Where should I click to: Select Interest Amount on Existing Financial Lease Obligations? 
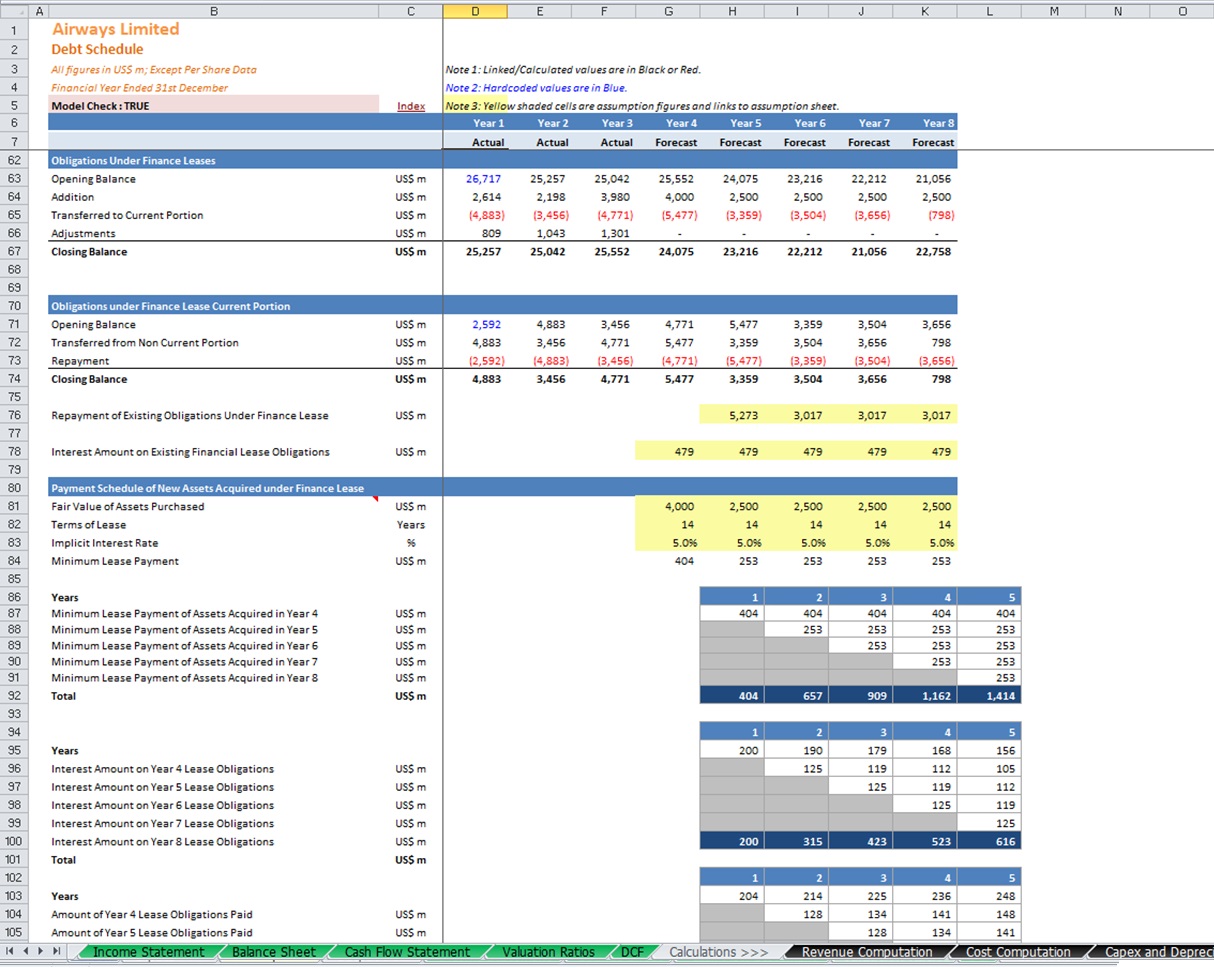[x=190, y=452]
